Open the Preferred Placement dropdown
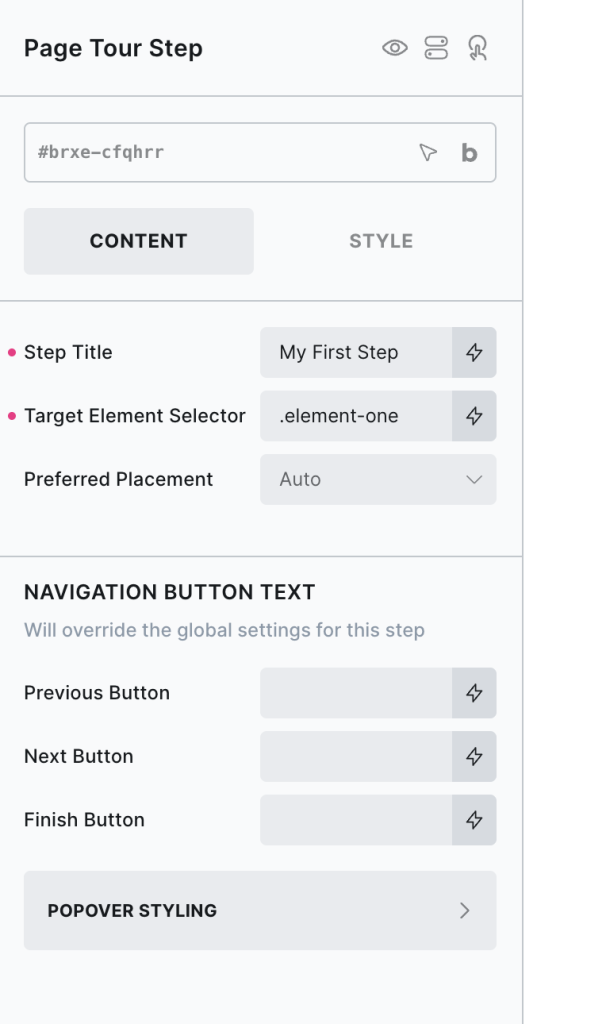Image resolution: width=606 pixels, height=1024 pixels. [378, 479]
